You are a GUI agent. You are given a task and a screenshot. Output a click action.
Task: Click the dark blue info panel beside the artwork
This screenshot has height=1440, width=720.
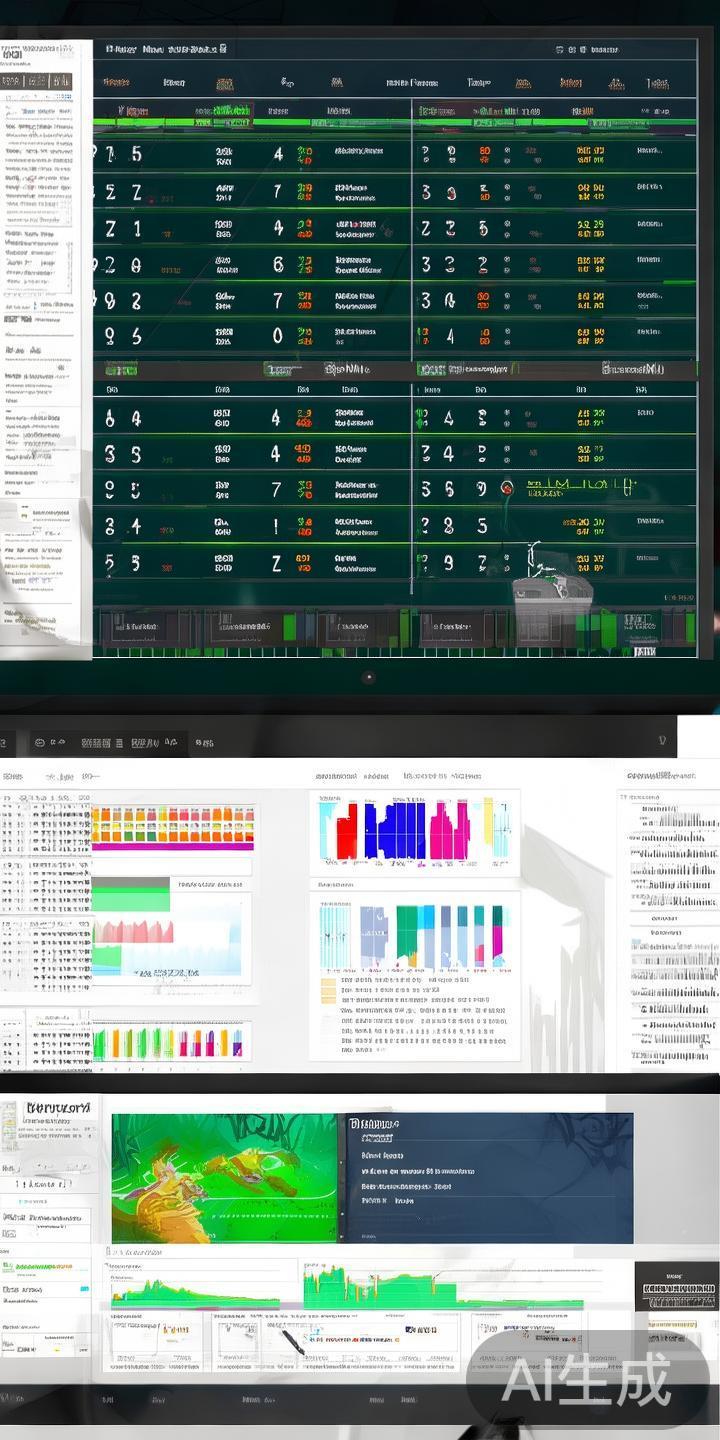tap(489, 1178)
